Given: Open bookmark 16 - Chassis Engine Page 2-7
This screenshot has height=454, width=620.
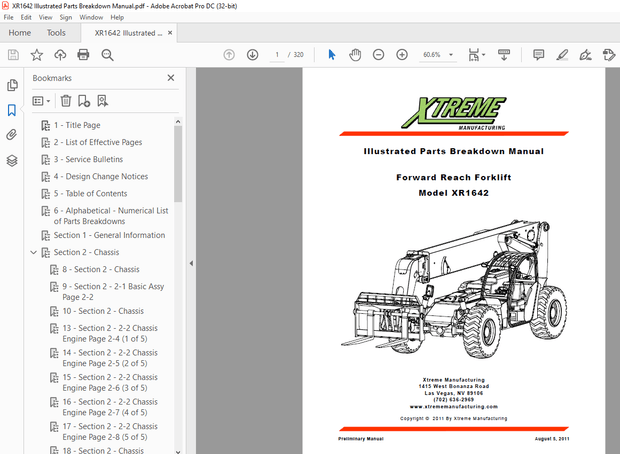Looking at the screenshot, I should [110, 407].
